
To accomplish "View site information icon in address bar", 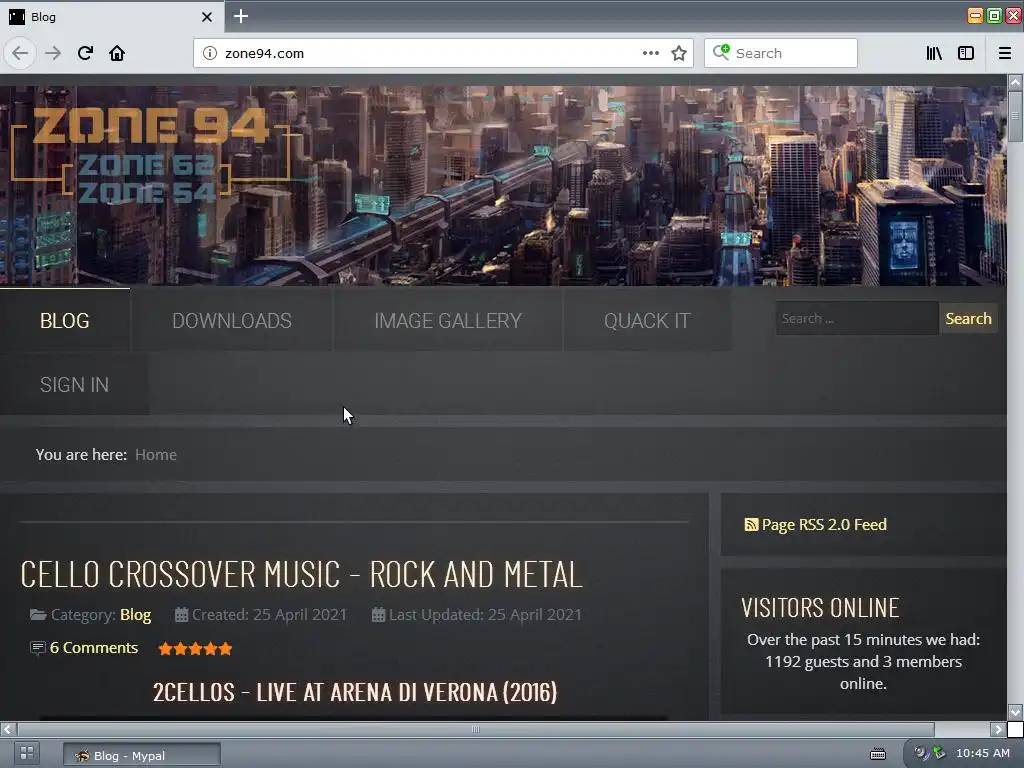I will click(x=210, y=53).
